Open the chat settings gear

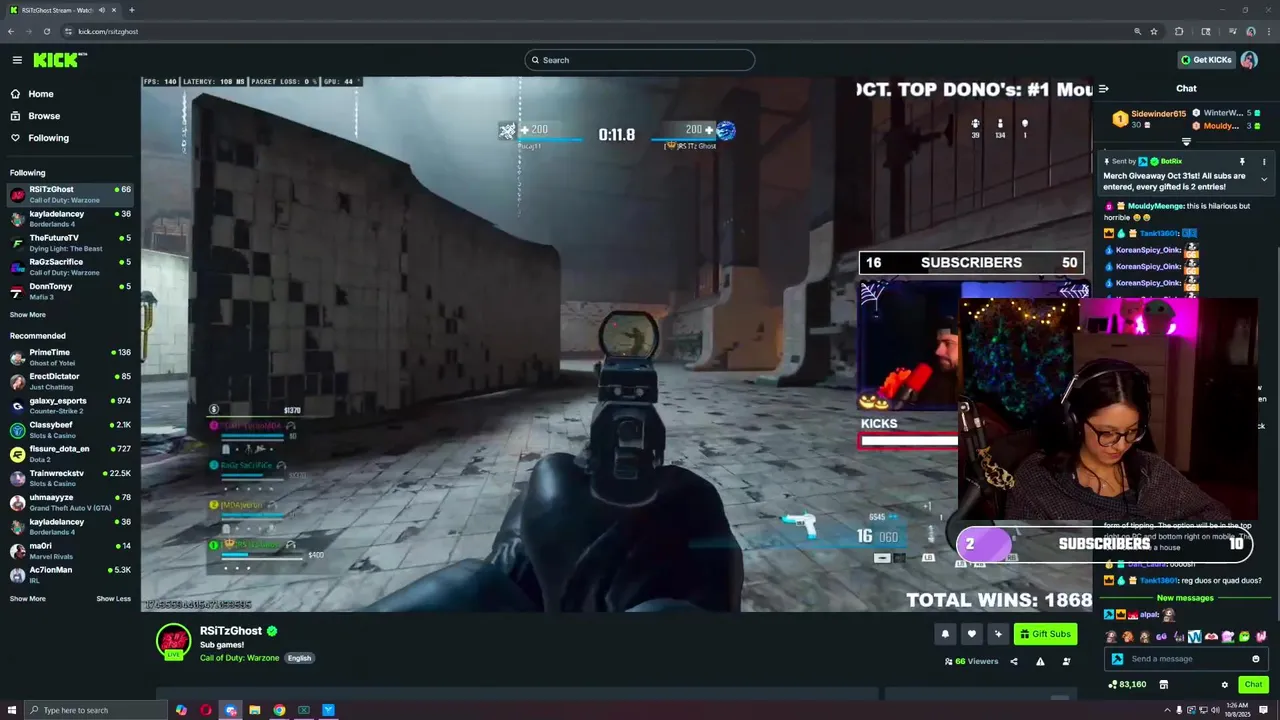[1224, 685]
